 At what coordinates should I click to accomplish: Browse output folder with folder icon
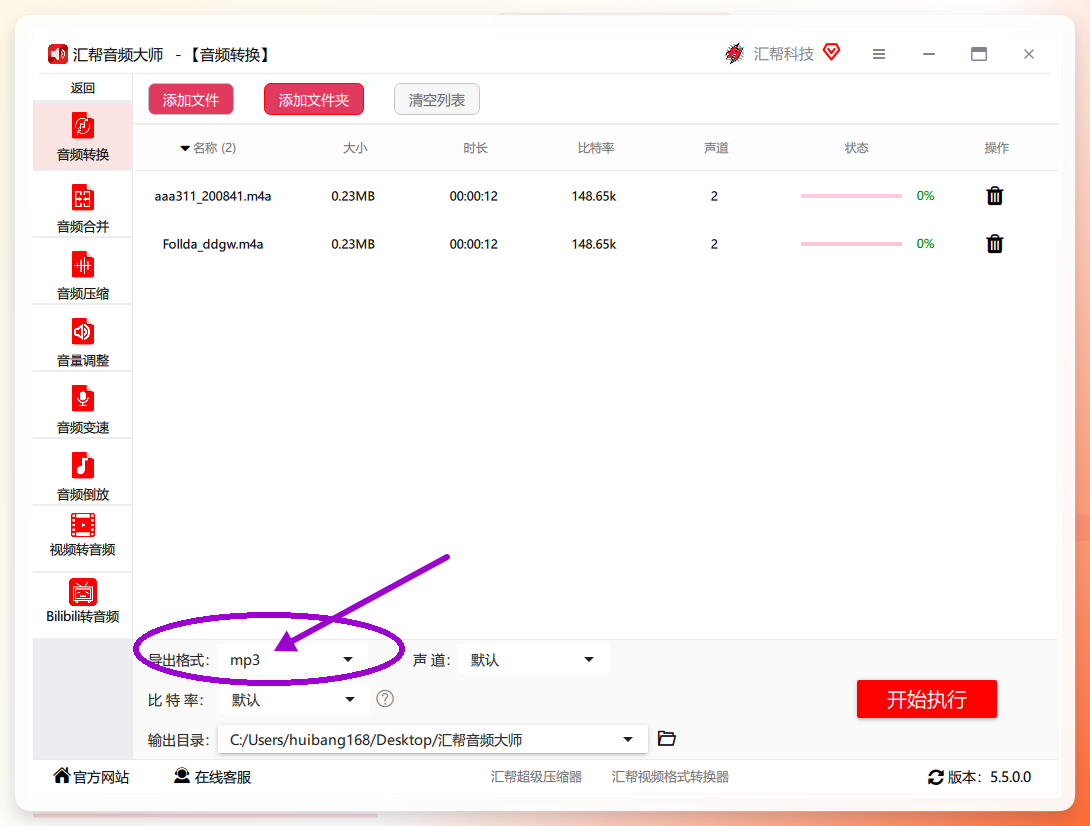click(x=667, y=738)
